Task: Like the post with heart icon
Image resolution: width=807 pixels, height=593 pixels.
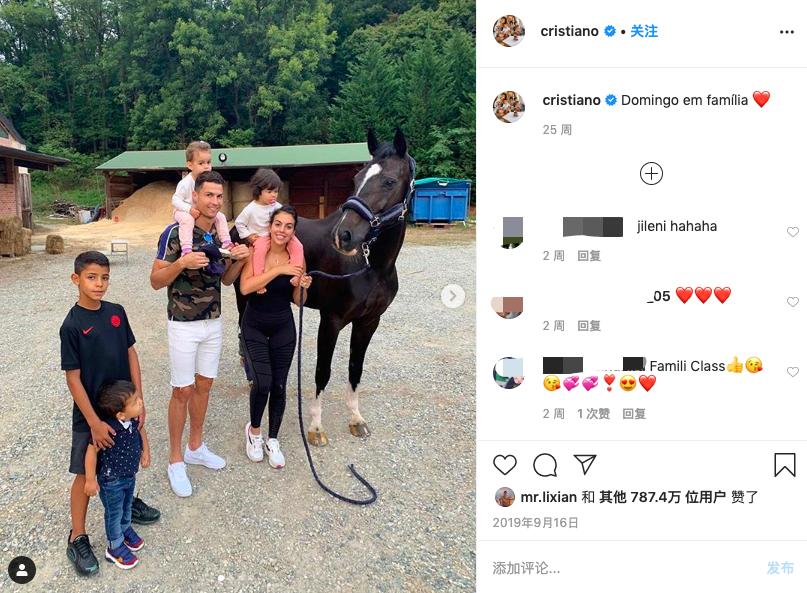Action: (504, 465)
